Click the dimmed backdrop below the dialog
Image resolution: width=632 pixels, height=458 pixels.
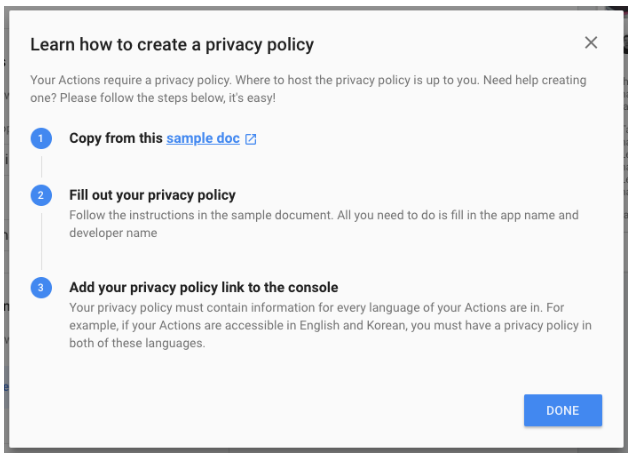[x=316, y=453]
